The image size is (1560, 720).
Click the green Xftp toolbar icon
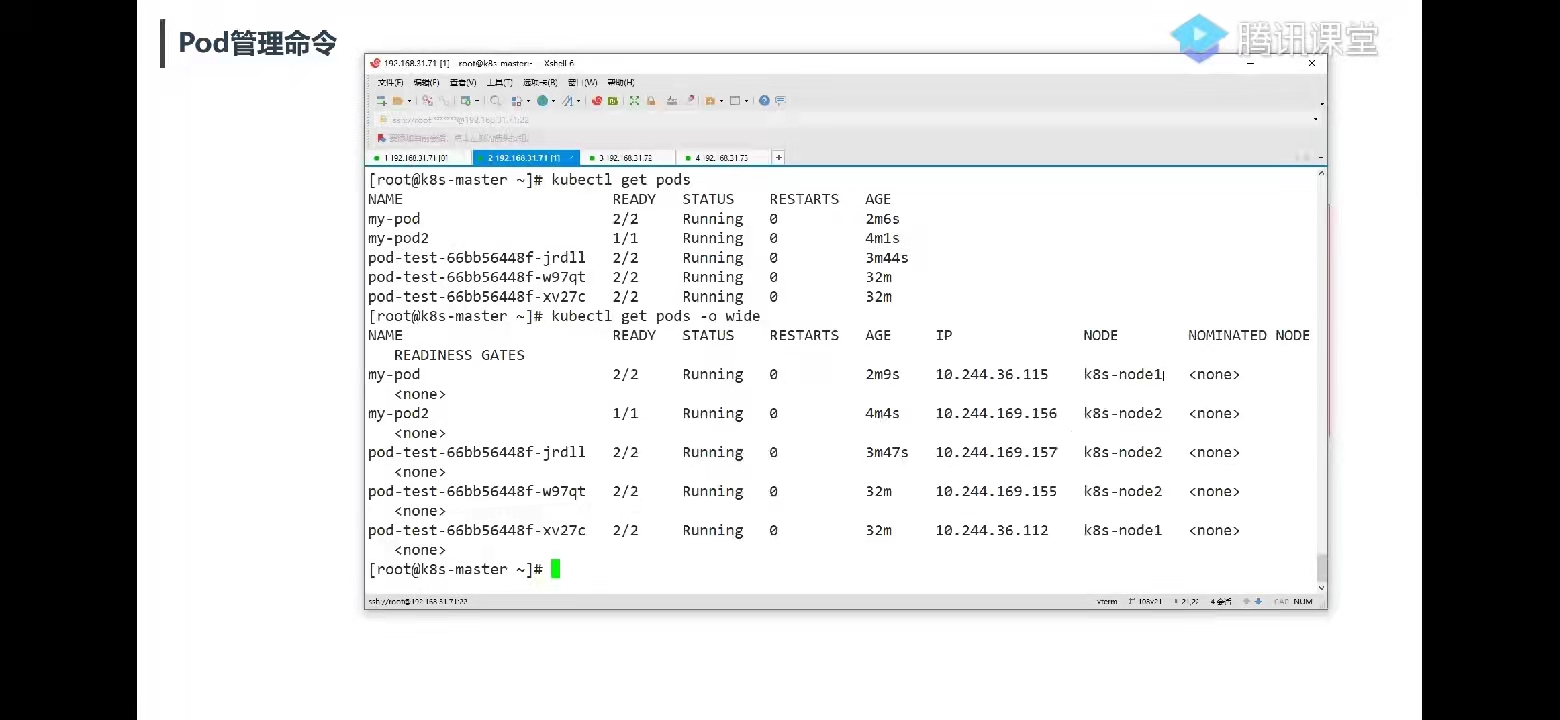point(612,101)
